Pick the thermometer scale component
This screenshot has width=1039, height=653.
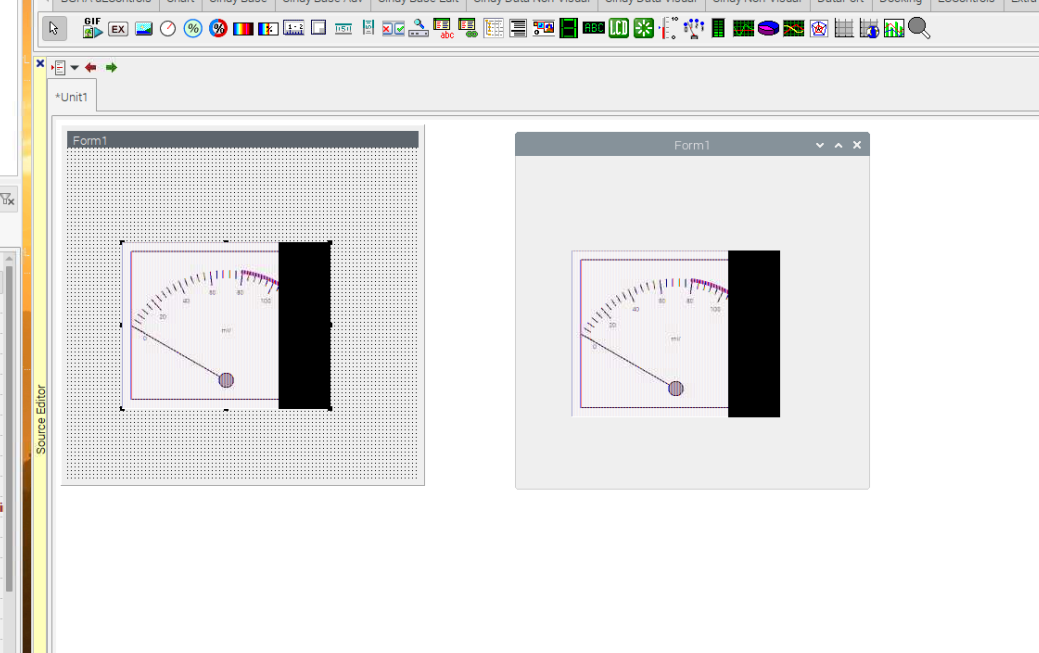tap(669, 29)
